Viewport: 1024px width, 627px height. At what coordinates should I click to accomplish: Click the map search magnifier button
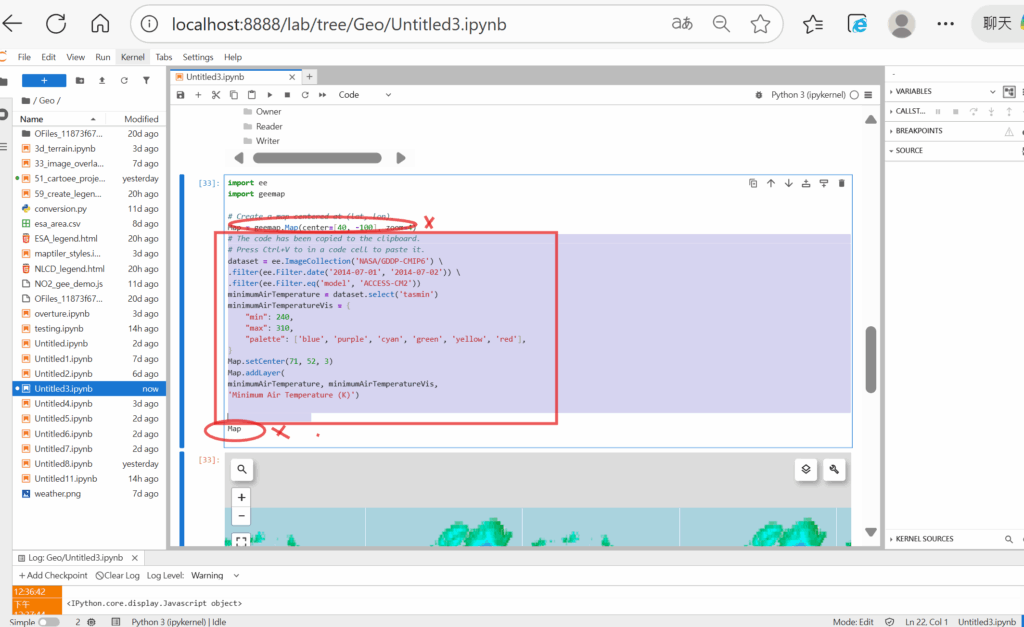click(x=242, y=469)
